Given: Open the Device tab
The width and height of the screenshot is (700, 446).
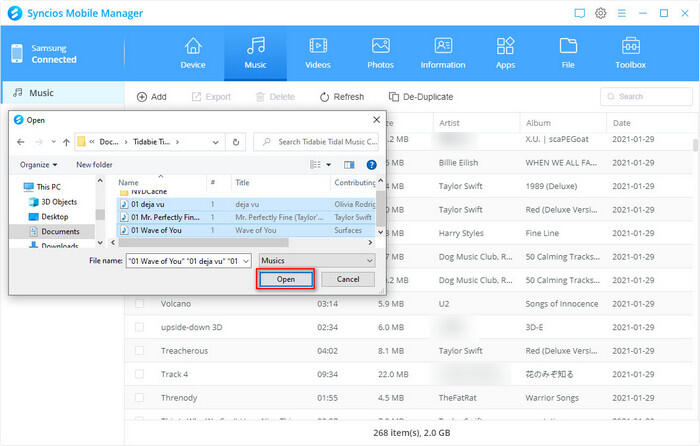Looking at the screenshot, I should 193,54.
